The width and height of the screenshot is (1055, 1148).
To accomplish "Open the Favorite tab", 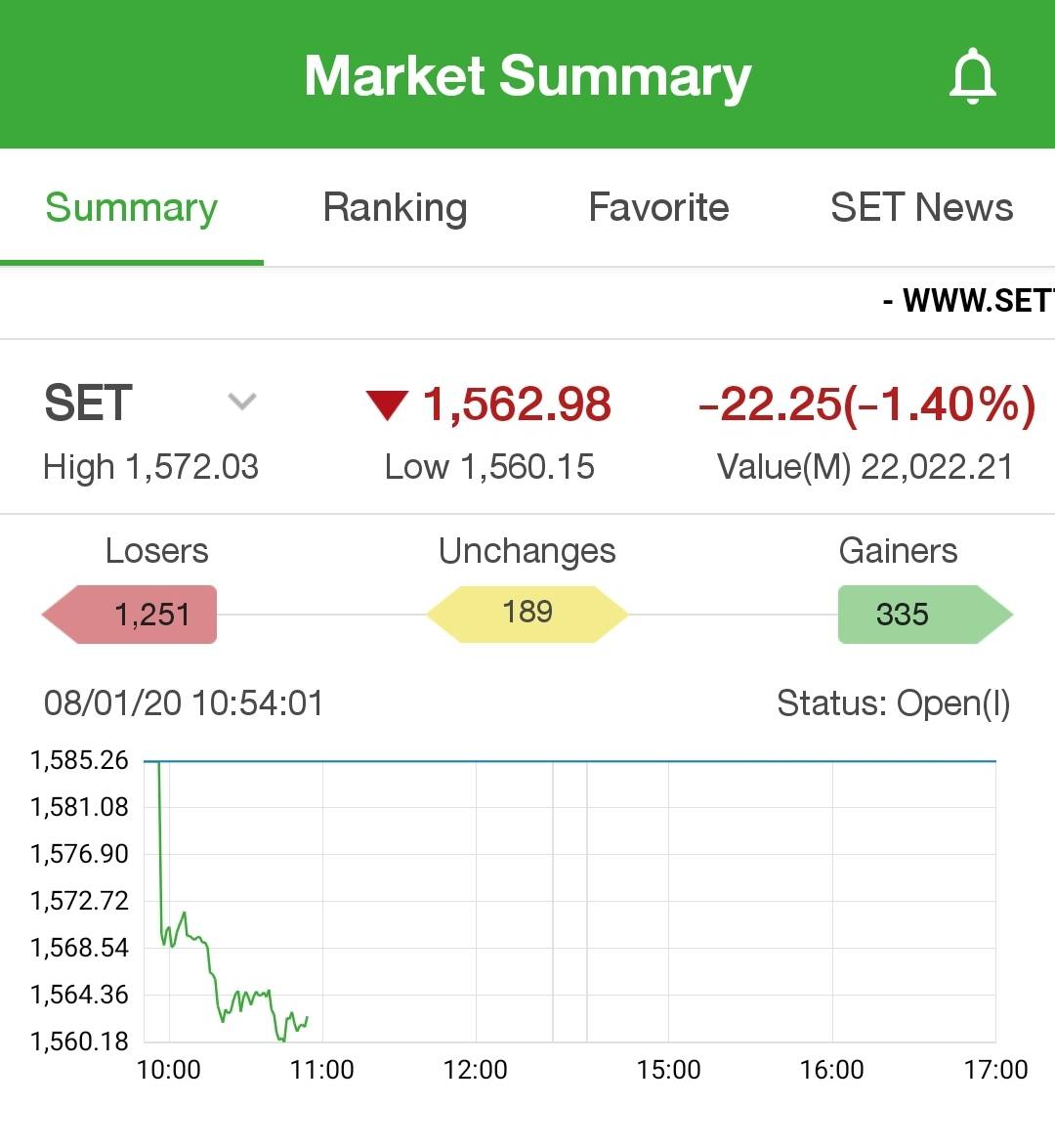I will click(658, 208).
